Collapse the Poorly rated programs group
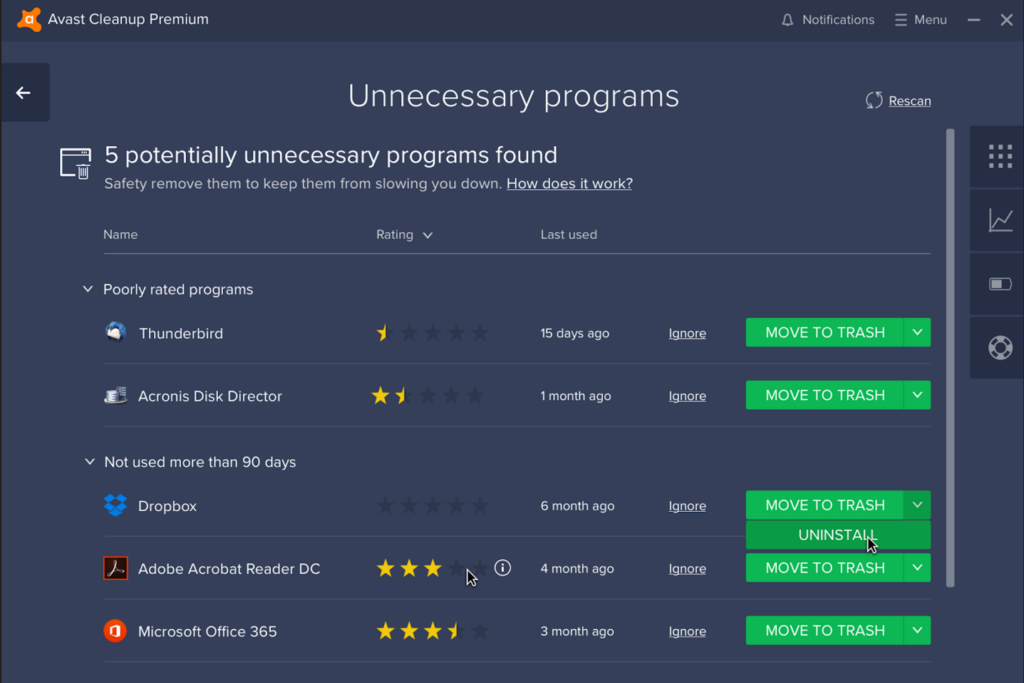Viewport: 1024px width, 683px height. click(x=87, y=288)
